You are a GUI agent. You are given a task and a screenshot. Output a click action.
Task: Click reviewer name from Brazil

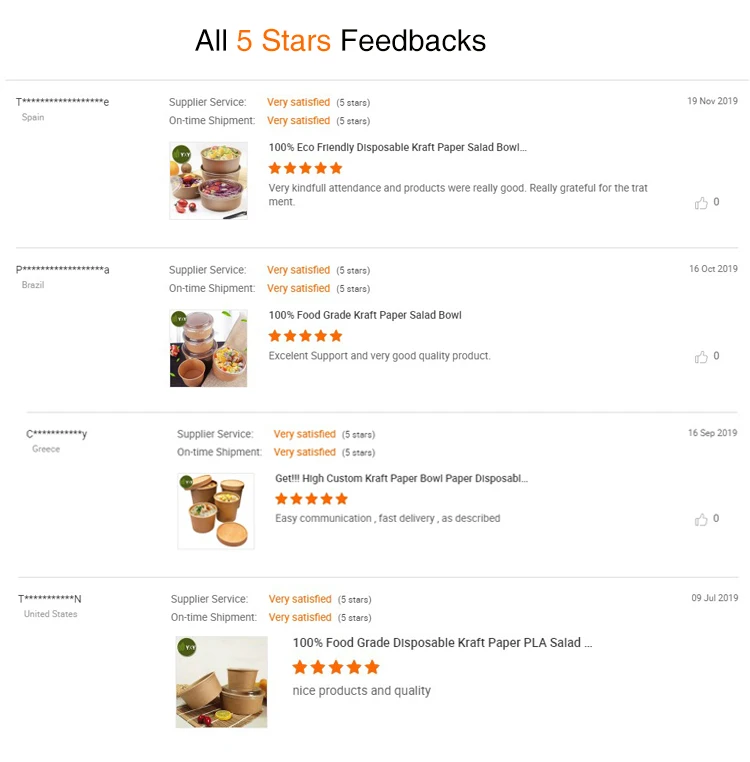click(63, 270)
